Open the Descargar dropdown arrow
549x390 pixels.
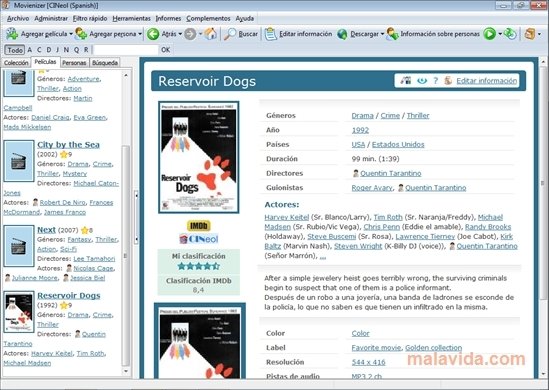click(x=382, y=34)
